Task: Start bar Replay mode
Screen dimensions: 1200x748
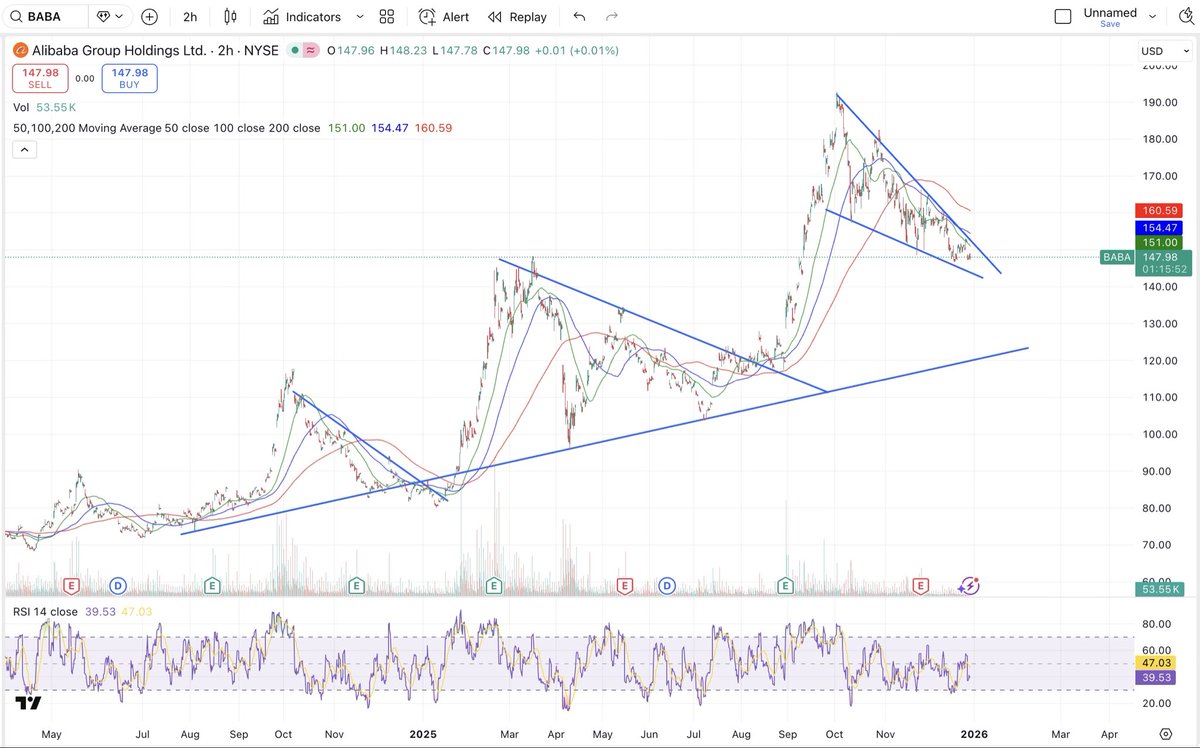Action: coord(517,17)
